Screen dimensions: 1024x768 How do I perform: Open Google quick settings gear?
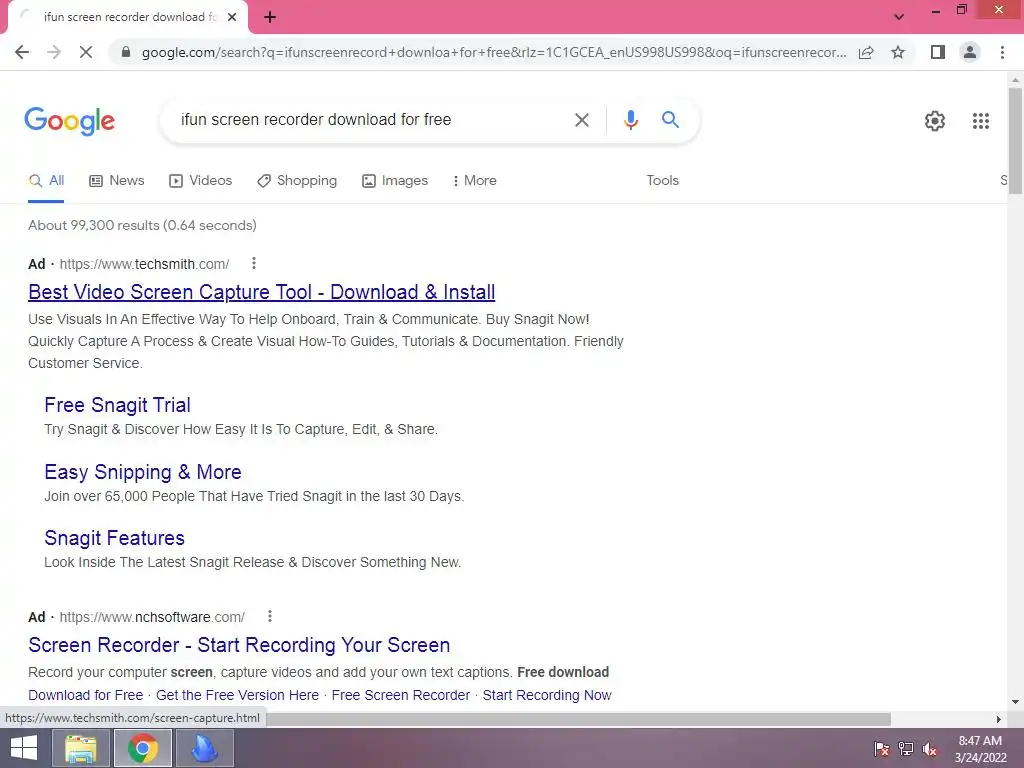tap(935, 121)
